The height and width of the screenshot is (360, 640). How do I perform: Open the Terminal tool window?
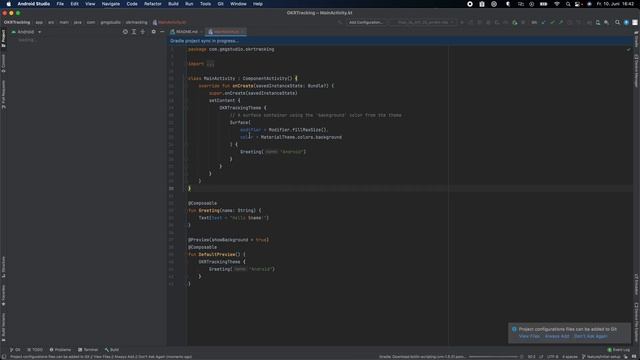[x=88, y=350]
